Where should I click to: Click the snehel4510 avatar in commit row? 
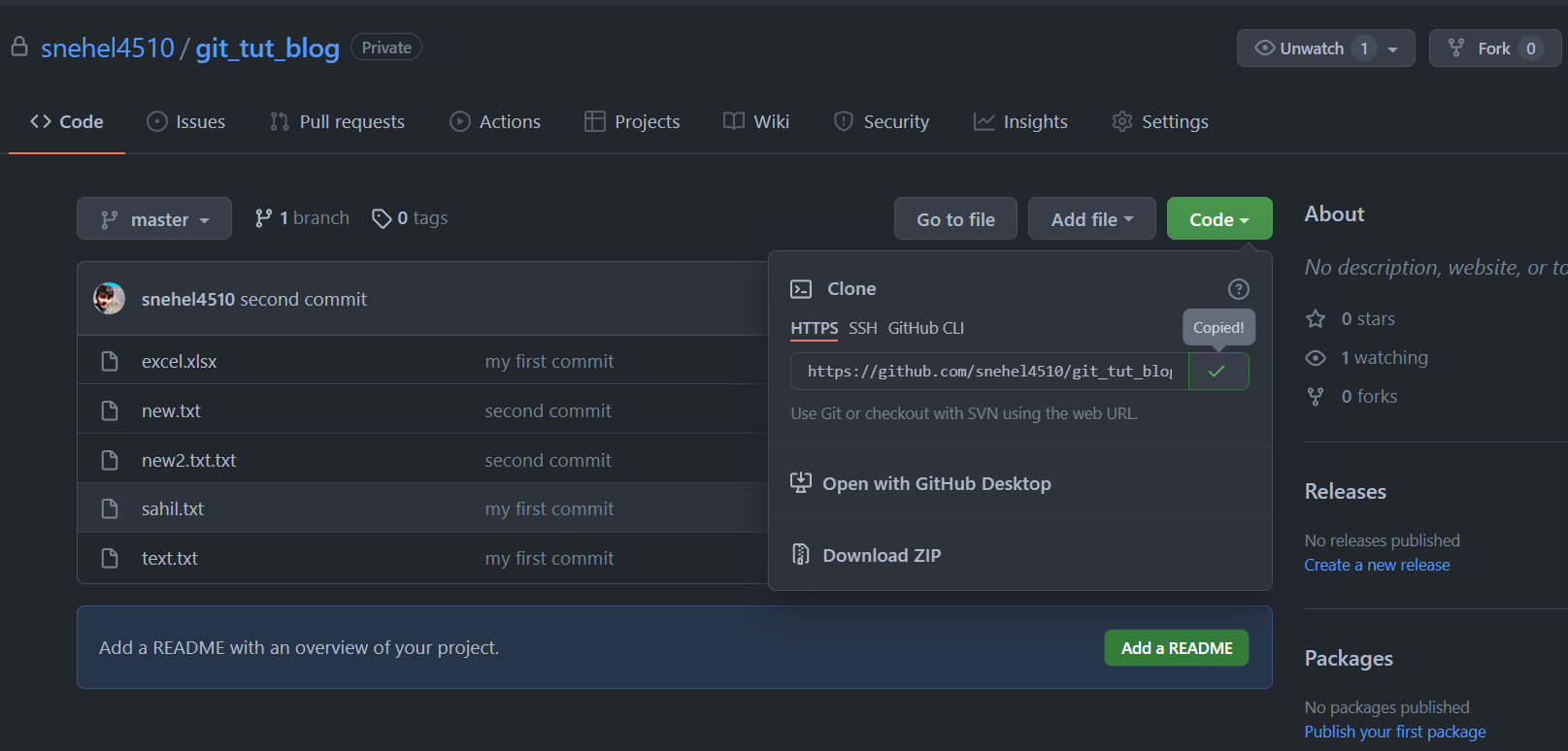click(110, 299)
